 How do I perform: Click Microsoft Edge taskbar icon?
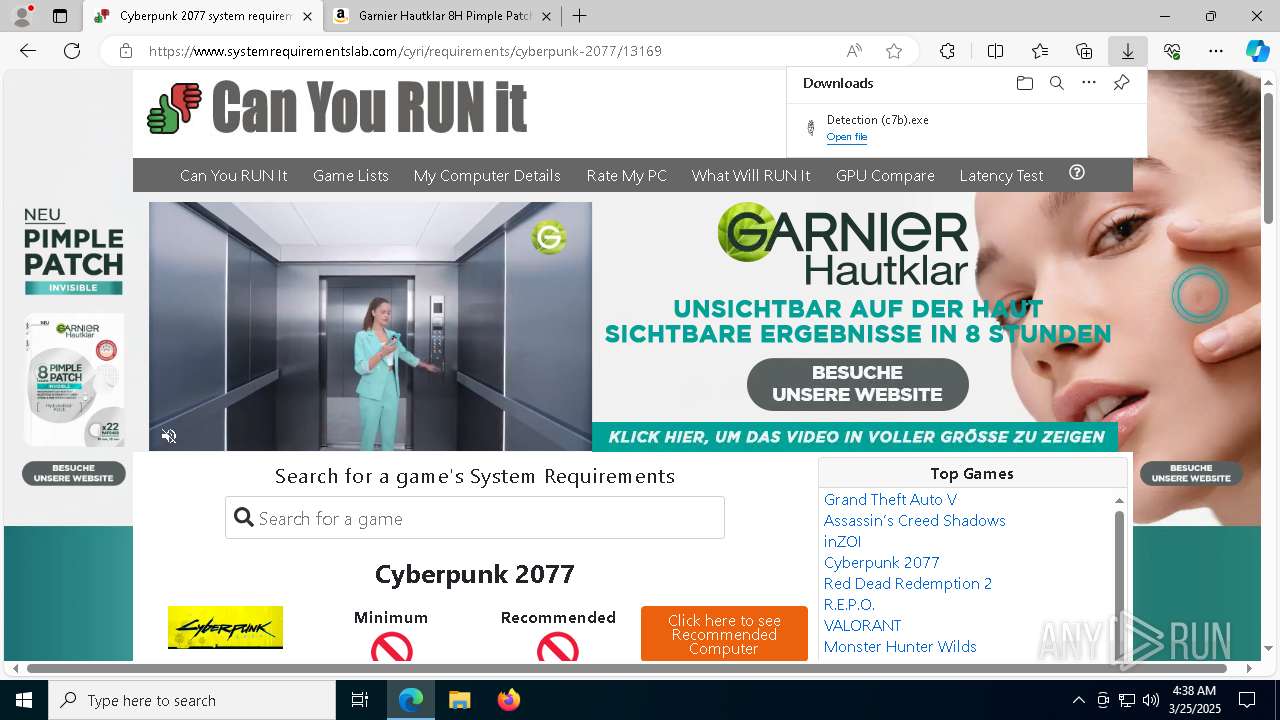point(411,700)
